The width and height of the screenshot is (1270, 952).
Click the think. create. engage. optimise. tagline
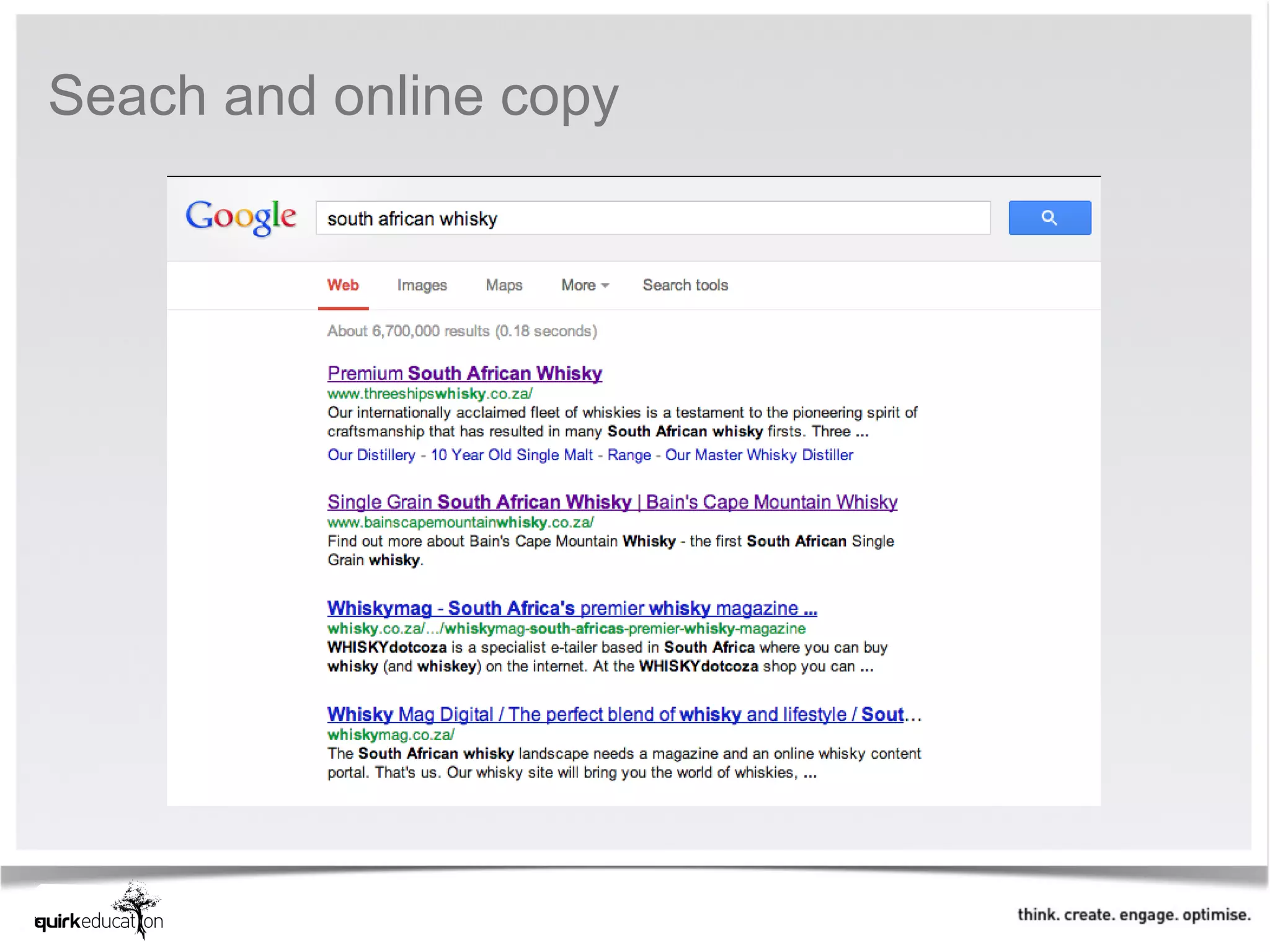[1134, 915]
